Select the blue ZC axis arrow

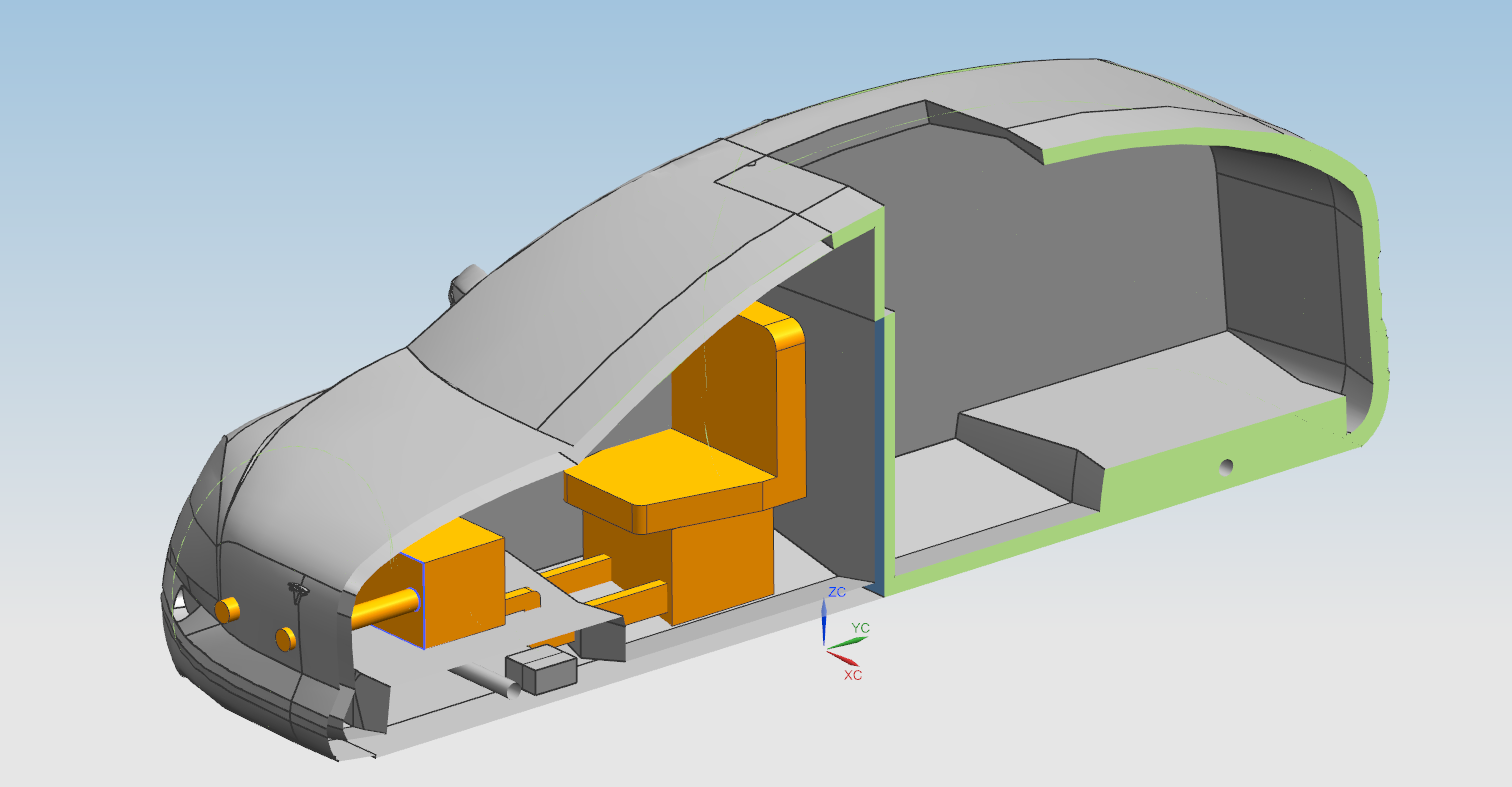(x=823, y=622)
